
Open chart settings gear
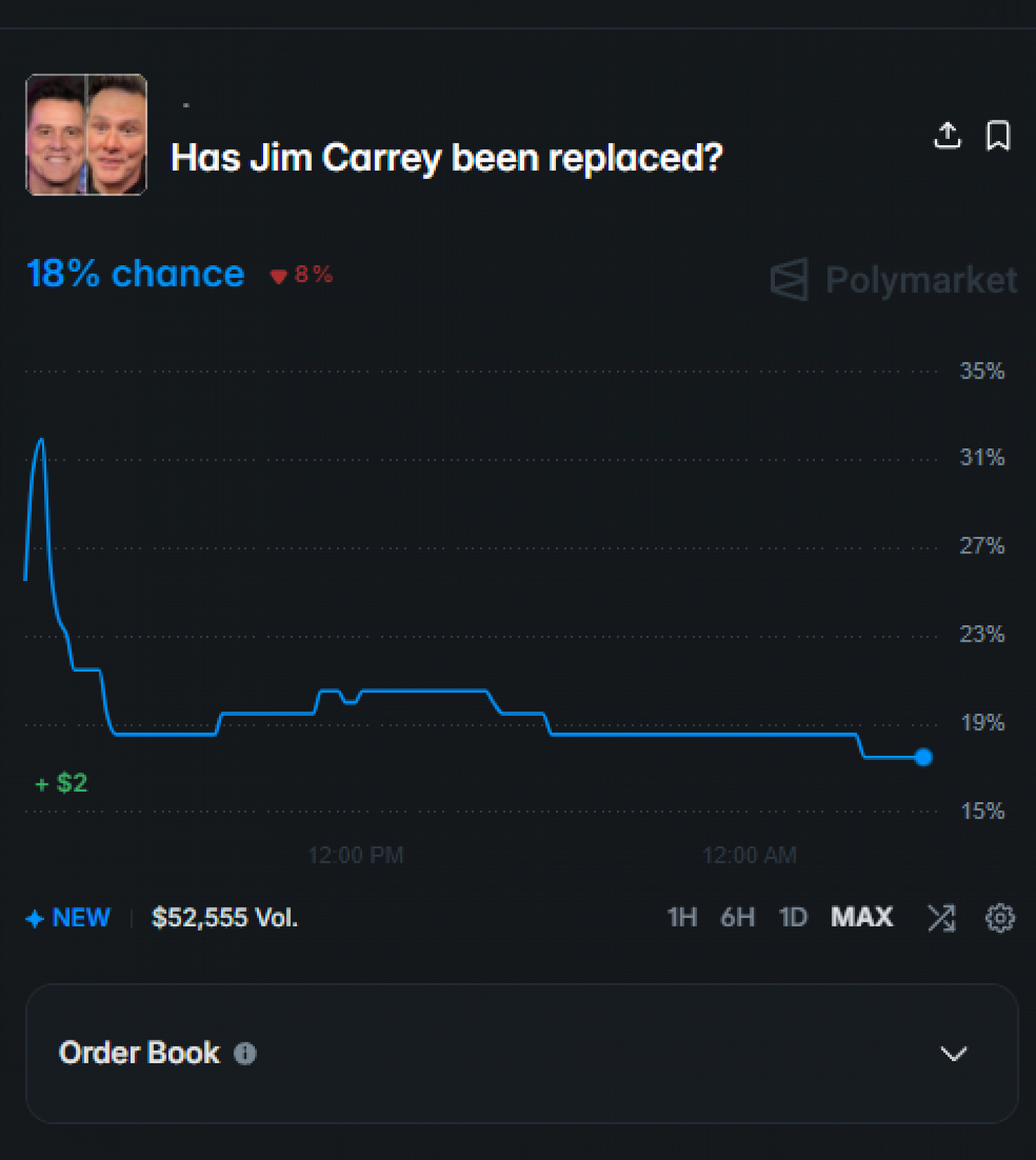pyautogui.click(x=999, y=918)
